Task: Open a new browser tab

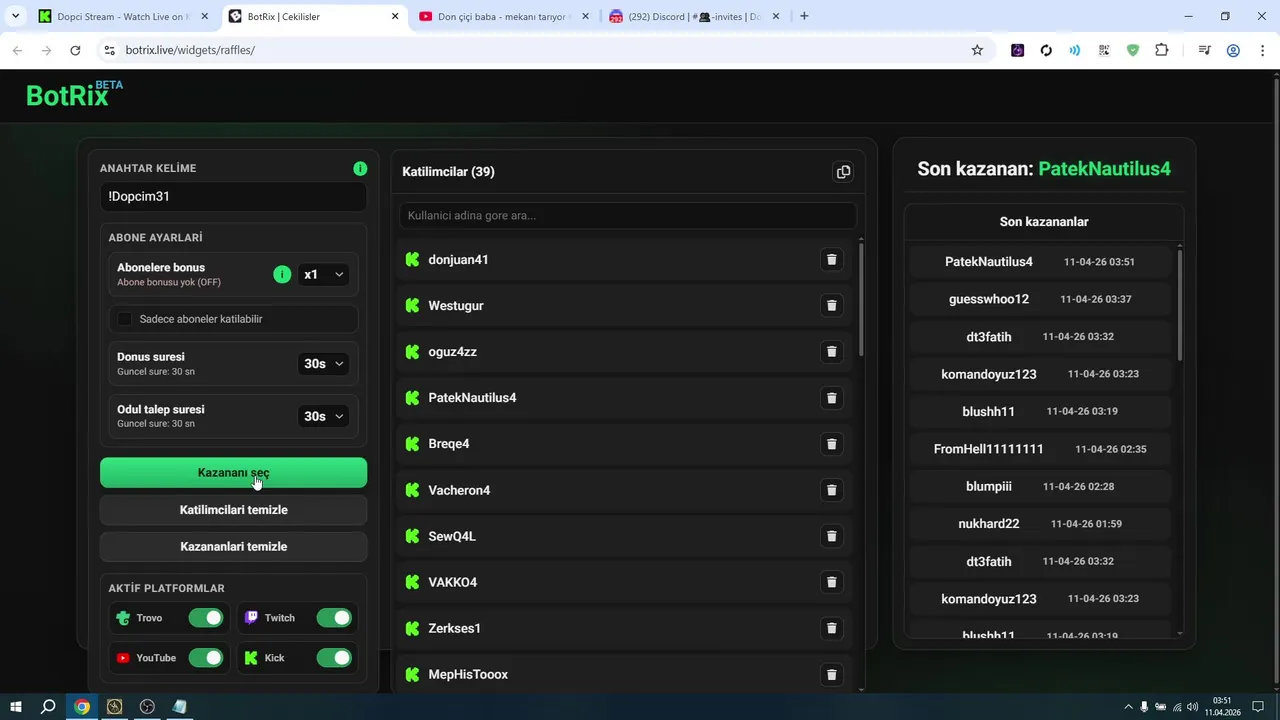Action: pos(804,16)
